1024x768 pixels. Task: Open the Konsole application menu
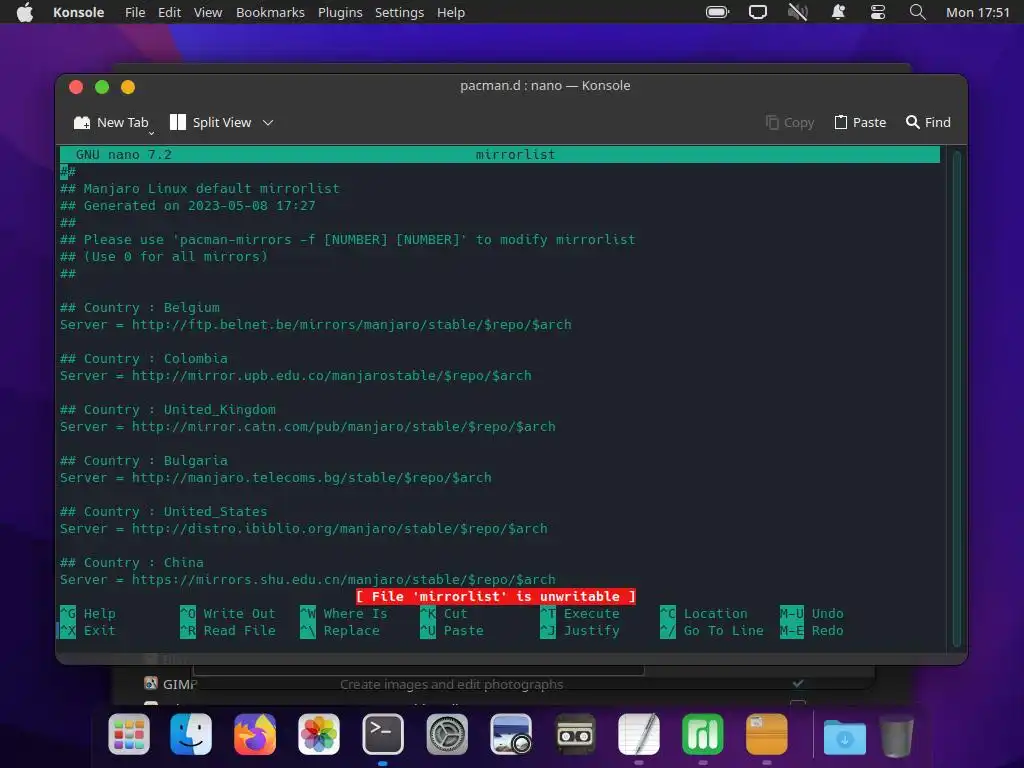point(78,12)
